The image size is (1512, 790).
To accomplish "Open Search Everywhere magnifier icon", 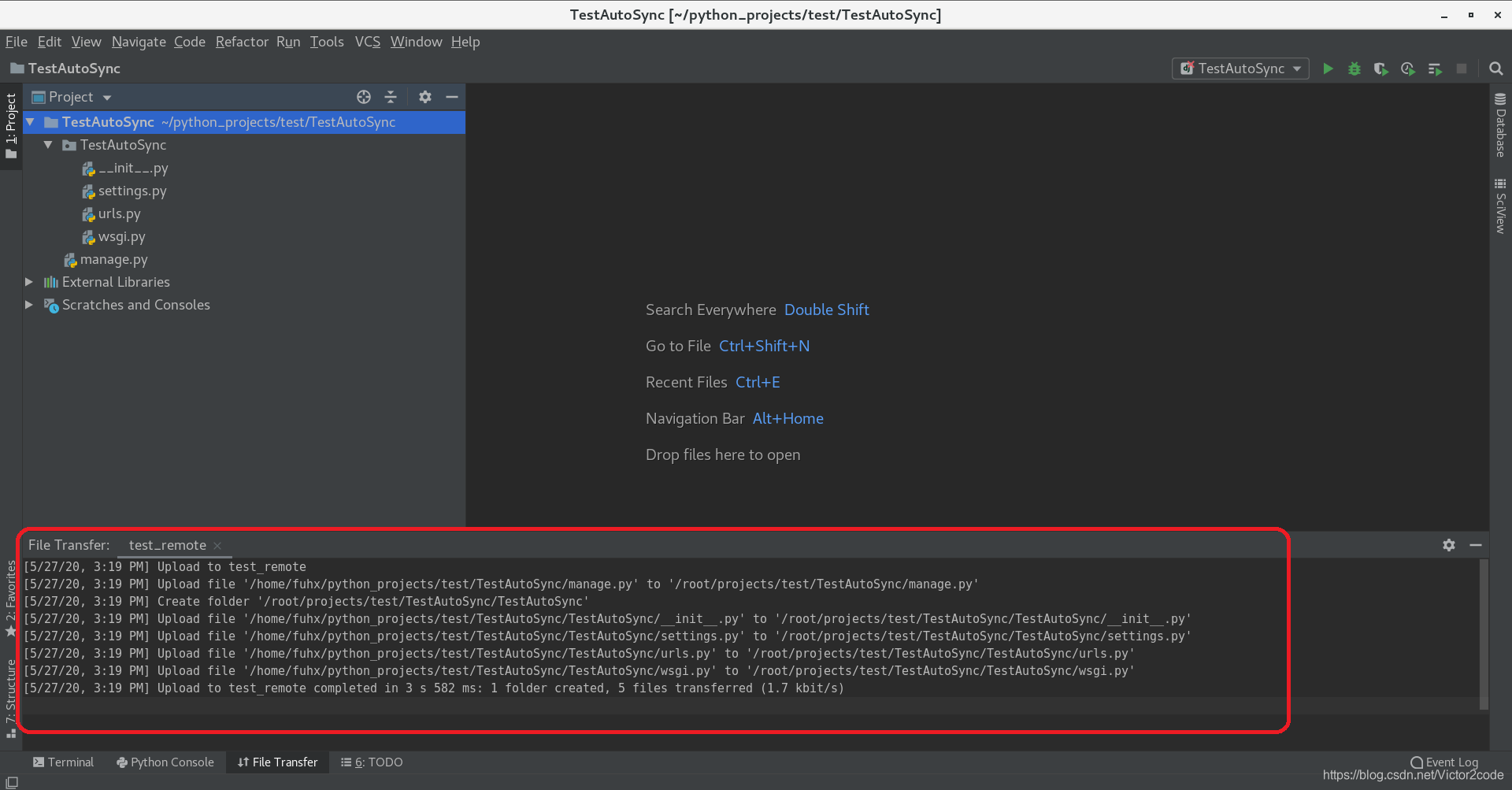I will click(x=1495, y=69).
